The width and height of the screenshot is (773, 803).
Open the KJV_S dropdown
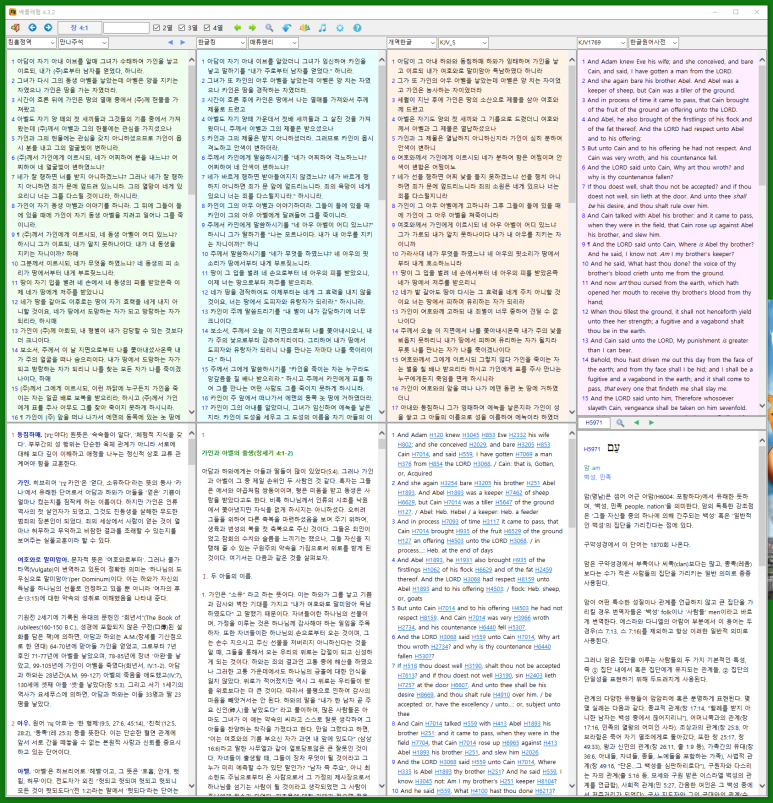pos(463,43)
